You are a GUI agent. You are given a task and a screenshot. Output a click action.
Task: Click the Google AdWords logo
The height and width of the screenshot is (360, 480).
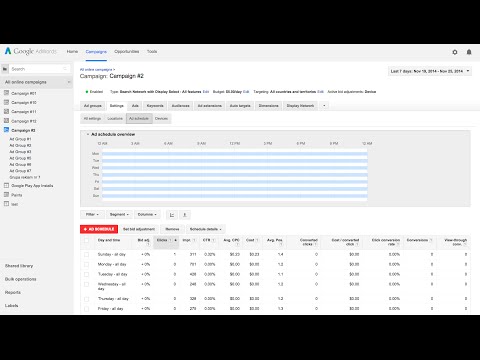[x=31, y=51]
